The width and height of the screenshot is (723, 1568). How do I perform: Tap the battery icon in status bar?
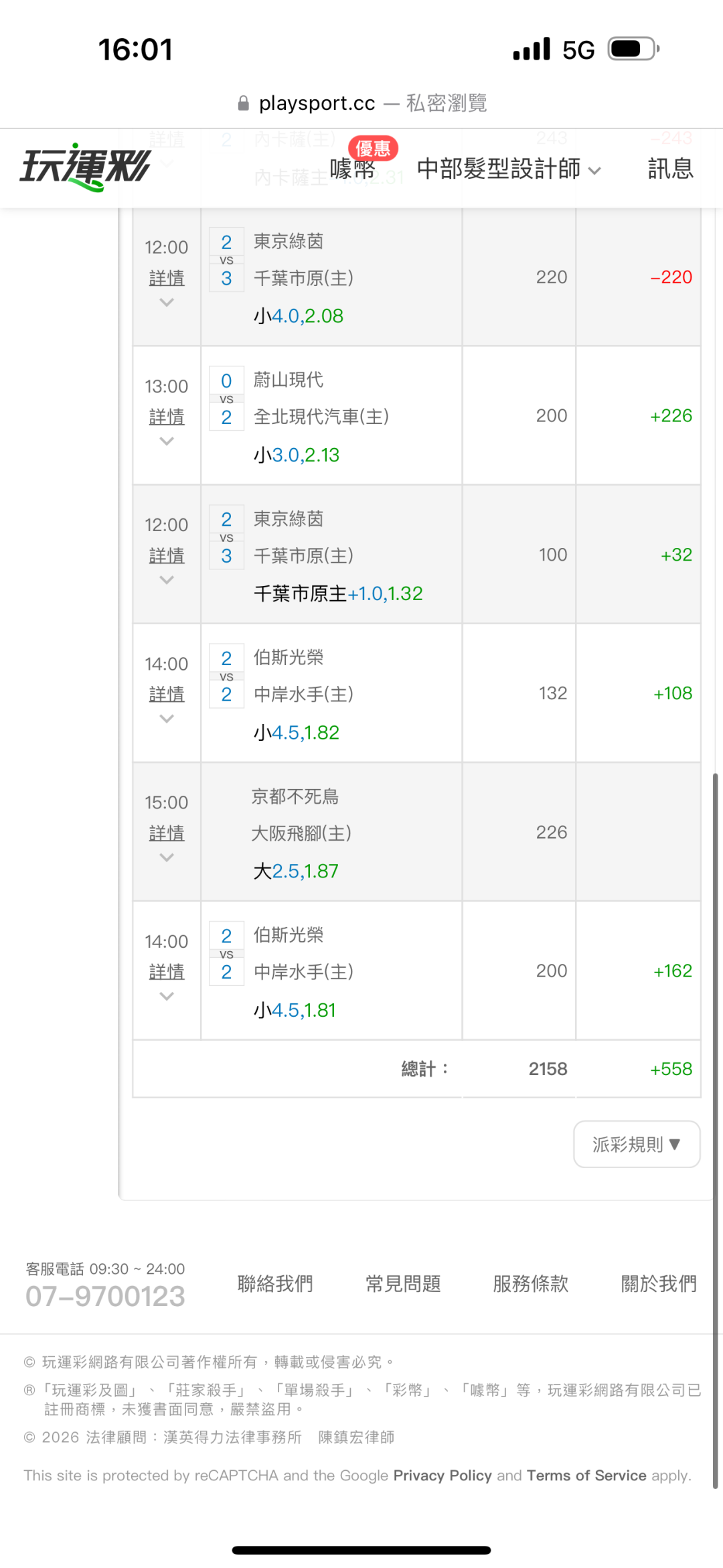[633, 49]
